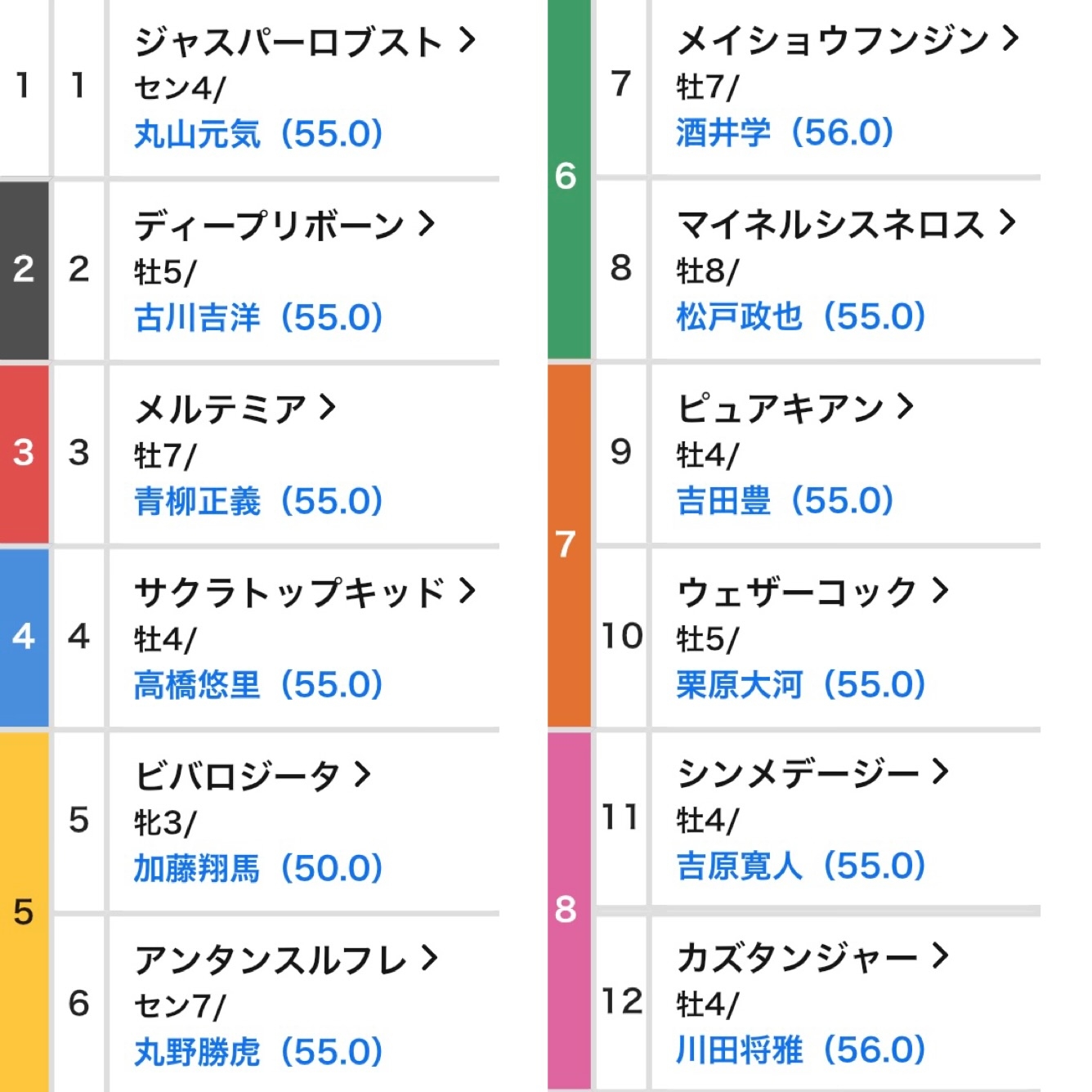The height and width of the screenshot is (1092, 1092).
Task: Click the chevron beside ウェザーコック
Action: [x=940, y=589]
